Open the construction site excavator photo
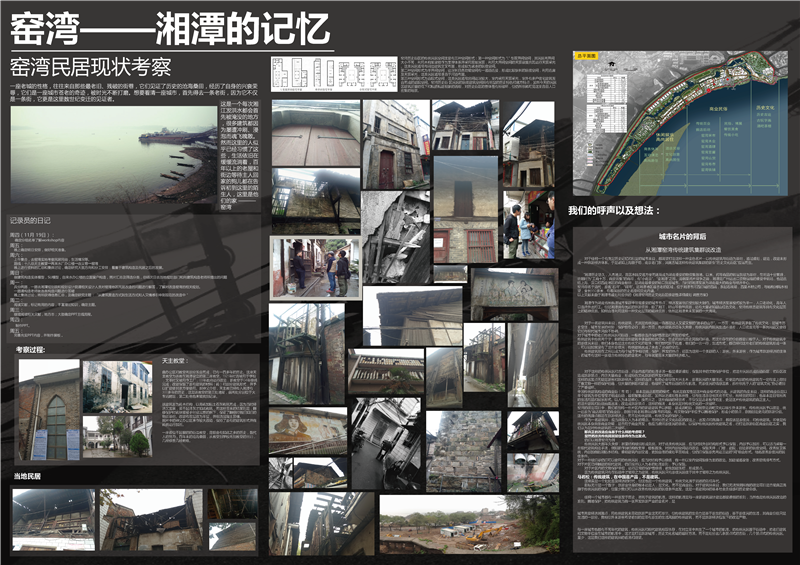This screenshot has width=800, height=565. coord(469,525)
